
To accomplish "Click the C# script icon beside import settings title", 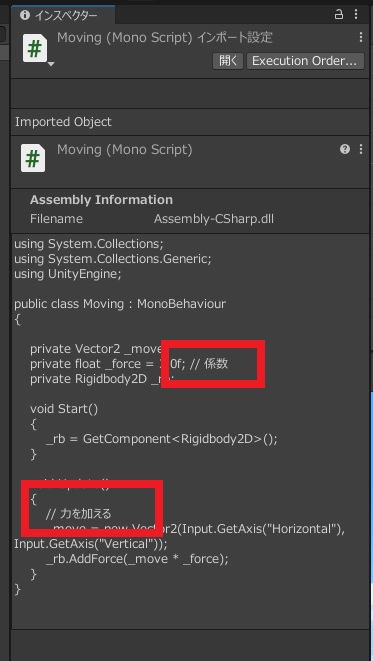I will (35, 50).
